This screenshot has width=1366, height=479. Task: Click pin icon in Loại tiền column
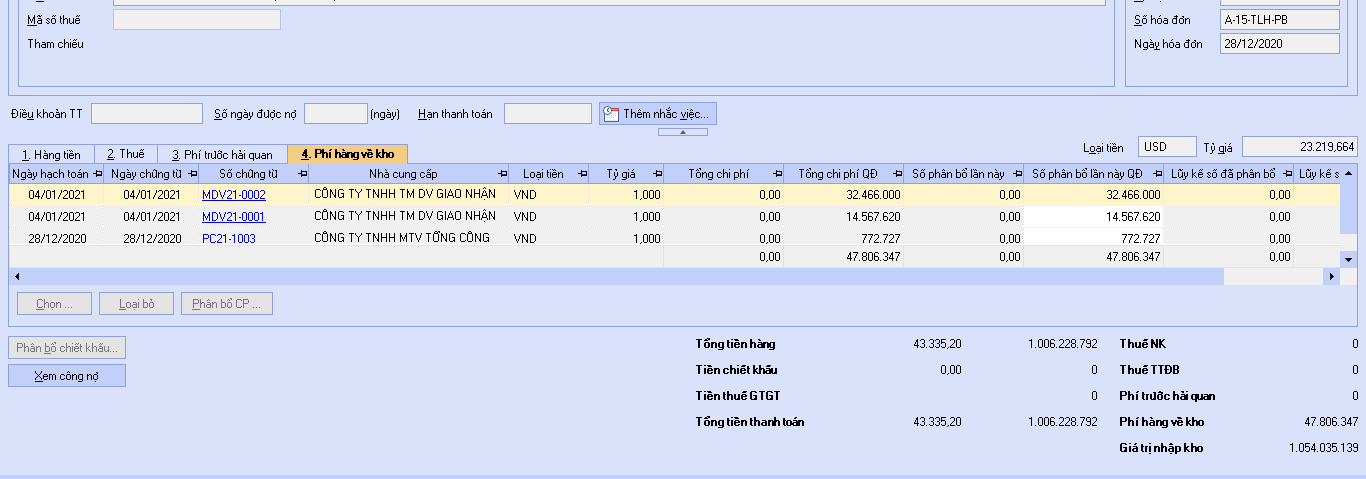pyautogui.click(x=581, y=174)
